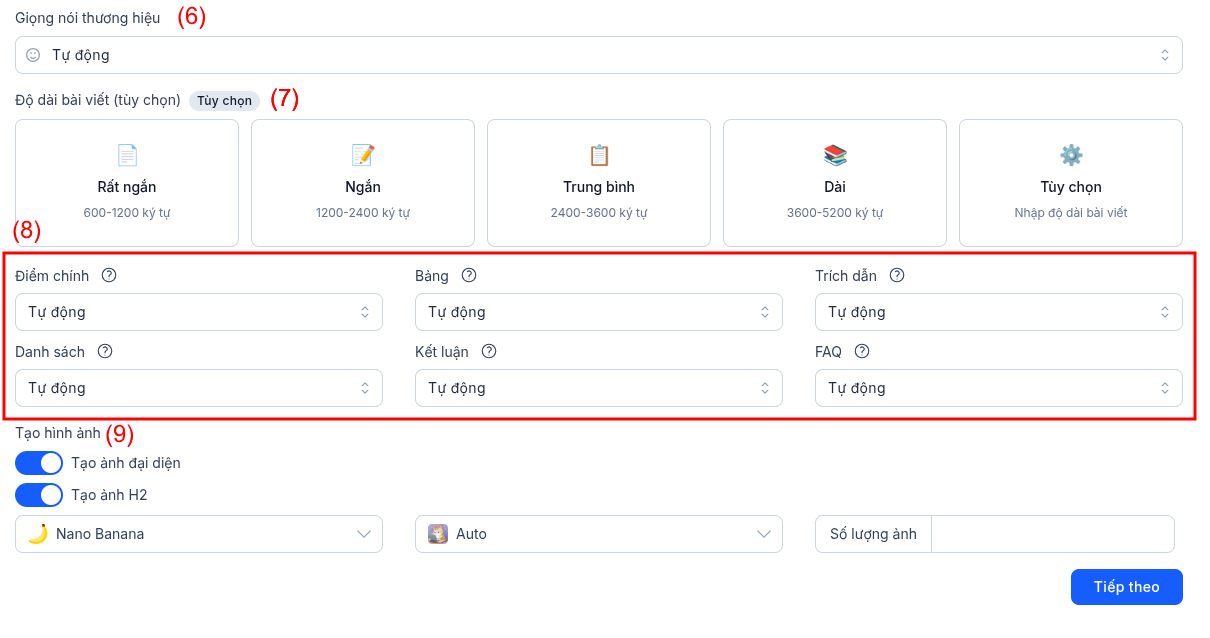Open the FAQ Tự động dropdown
The image size is (1210, 638).
pos(998,388)
